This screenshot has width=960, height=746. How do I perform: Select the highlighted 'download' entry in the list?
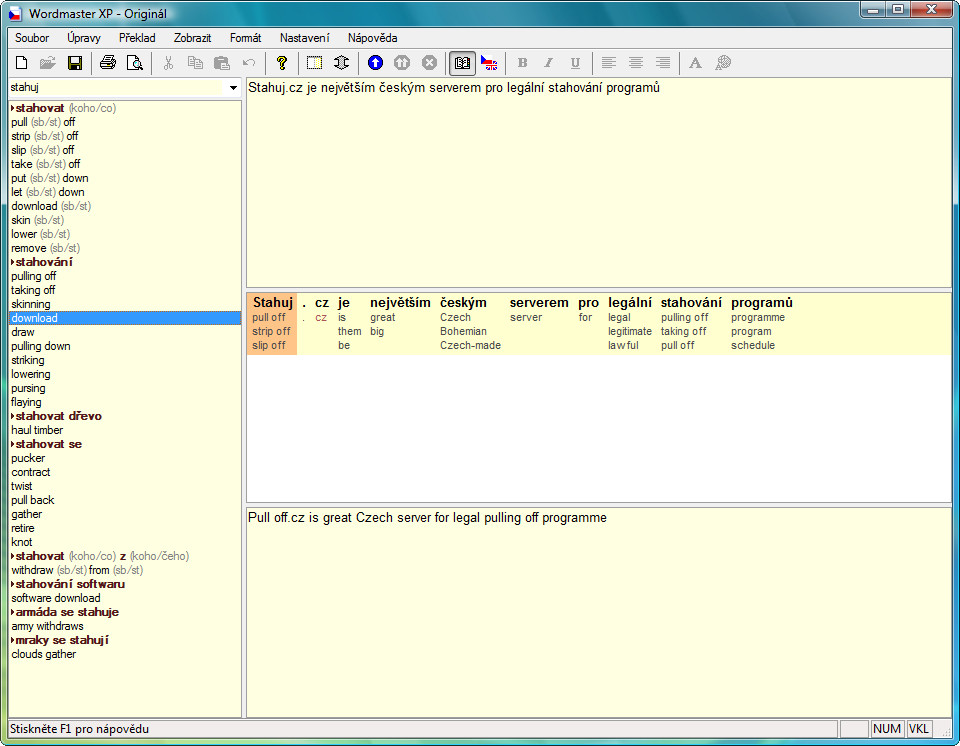[x=125, y=318]
